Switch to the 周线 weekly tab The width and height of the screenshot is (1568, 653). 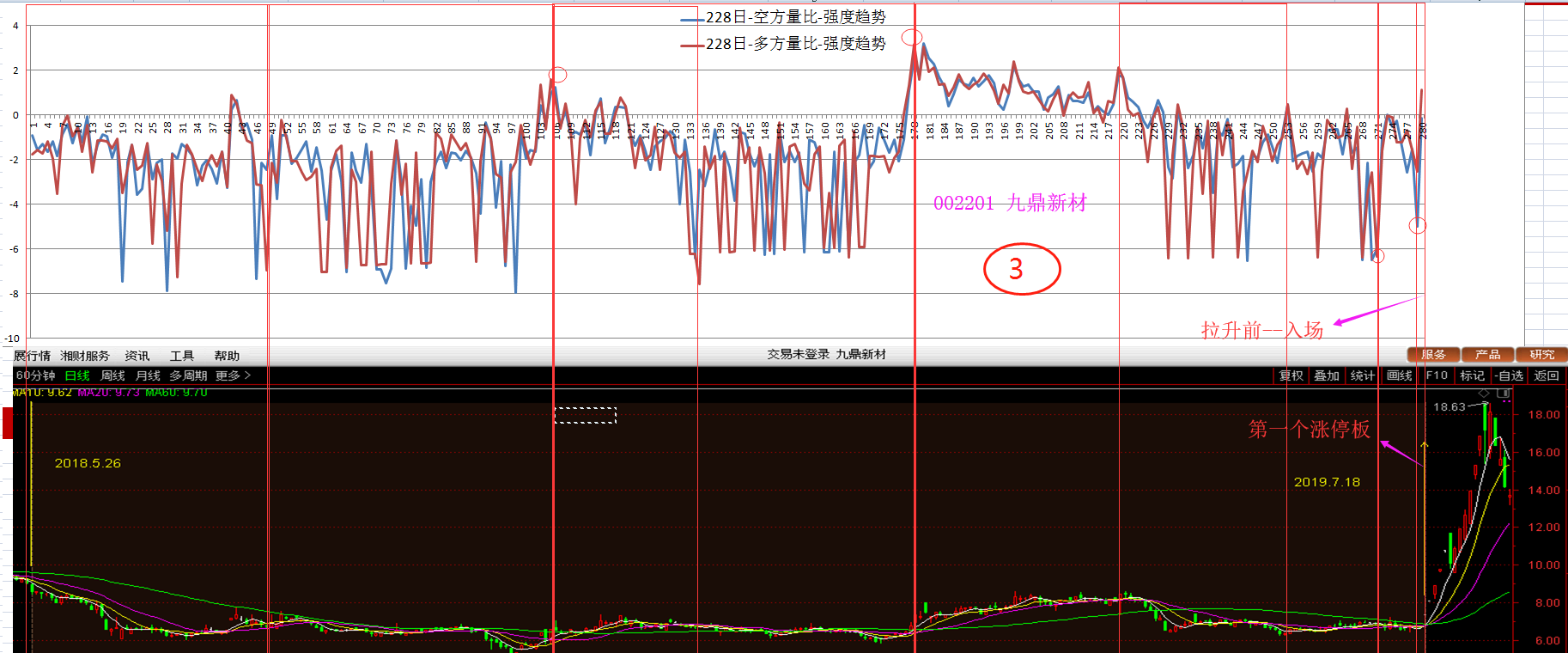point(112,375)
